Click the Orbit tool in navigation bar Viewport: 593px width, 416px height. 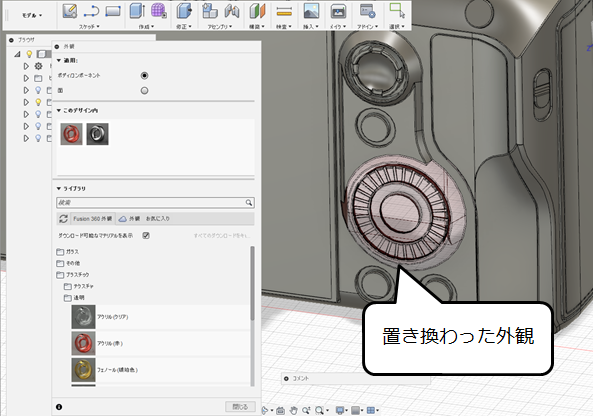(x=265, y=410)
